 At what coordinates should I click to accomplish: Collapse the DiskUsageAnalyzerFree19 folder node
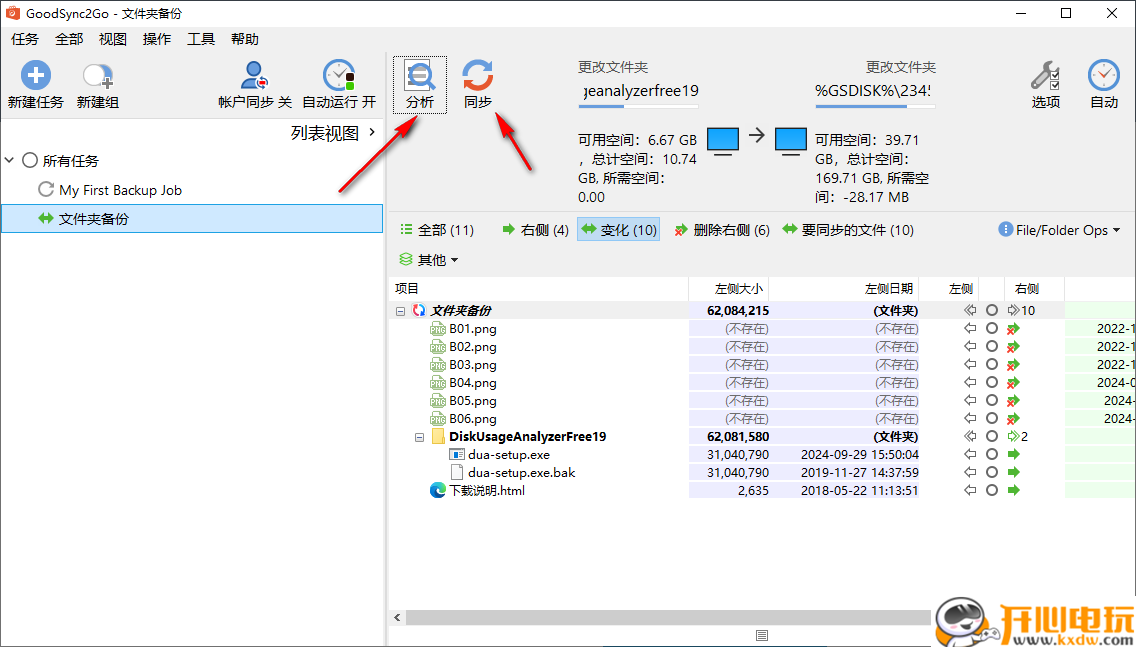pyautogui.click(x=419, y=436)
